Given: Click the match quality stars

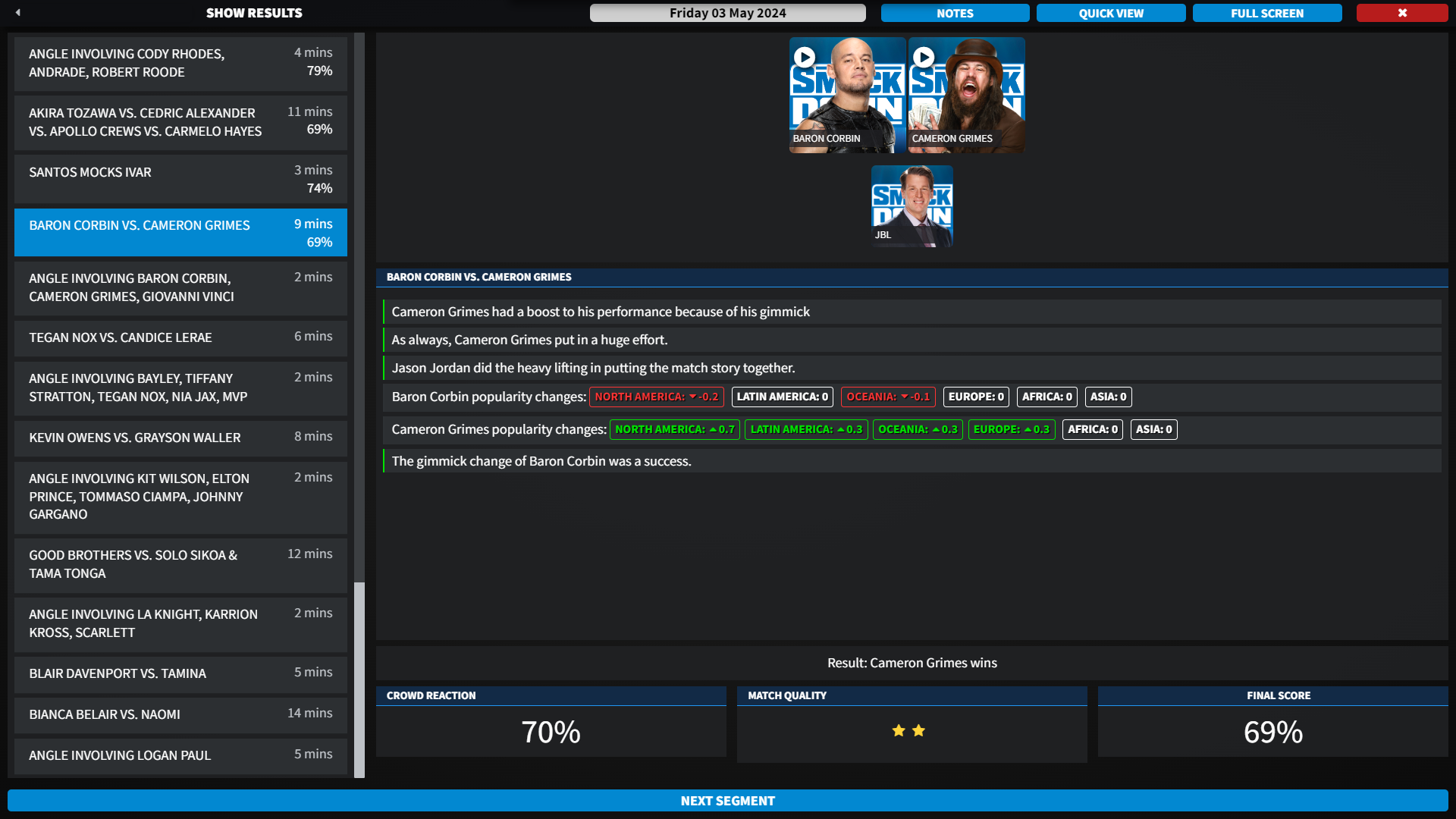Looking at the screenshot, I should pos(908,731).
